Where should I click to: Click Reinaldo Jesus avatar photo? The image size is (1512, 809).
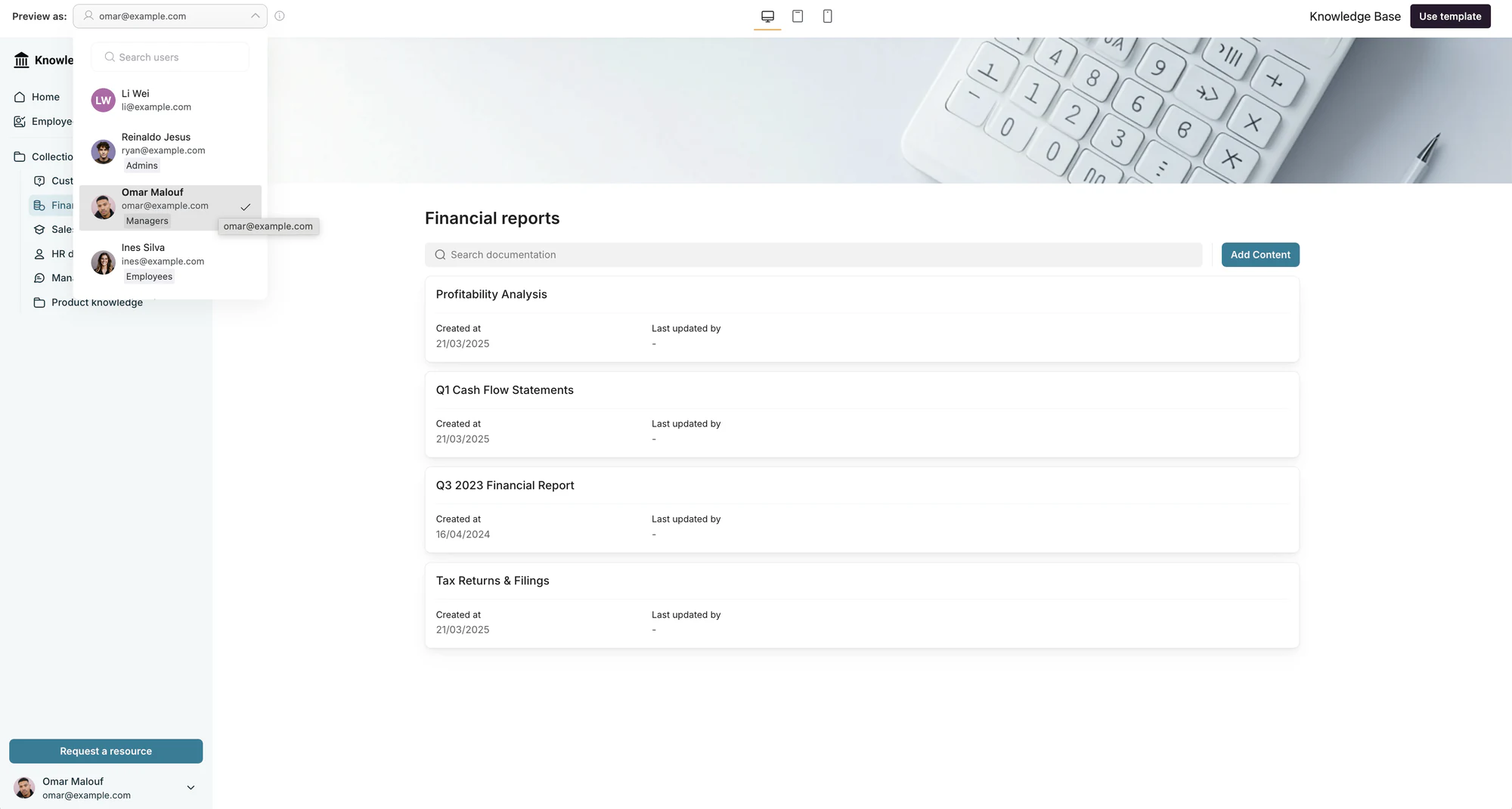(103, 151)
